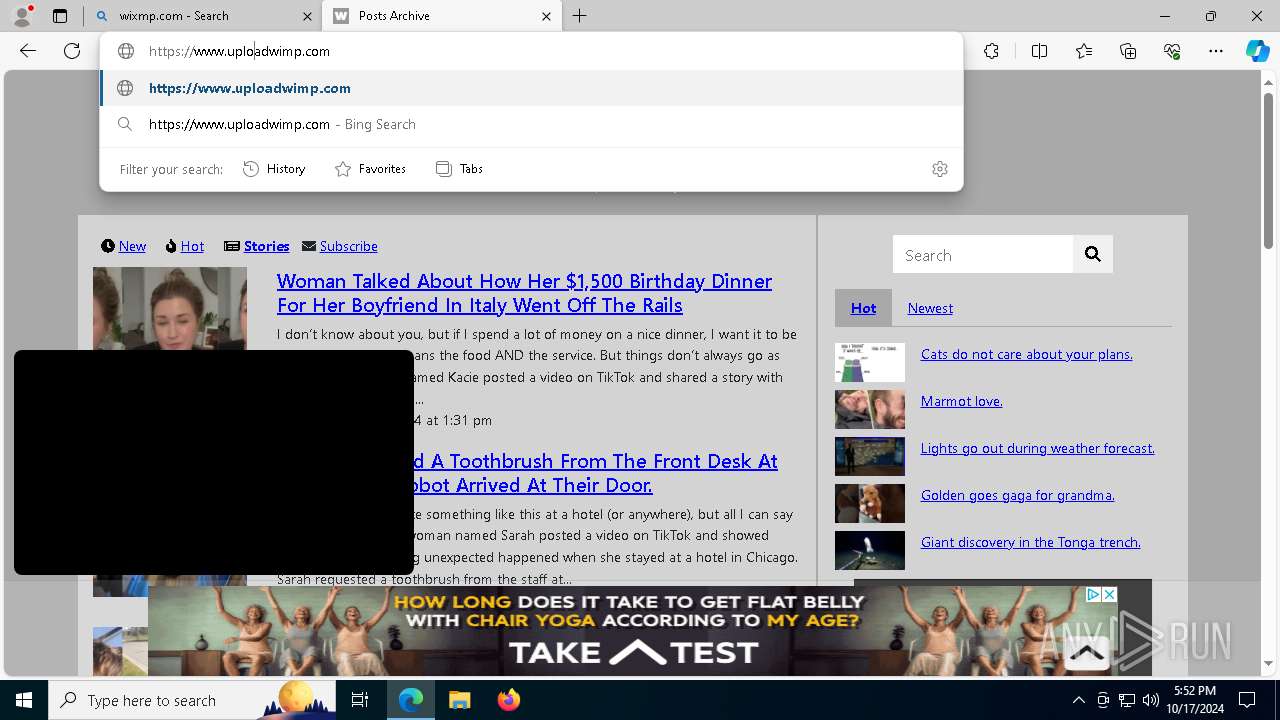Open Task View on the taskbar
This screenshot has height=720, width=1280.
[x=360, y=700]
